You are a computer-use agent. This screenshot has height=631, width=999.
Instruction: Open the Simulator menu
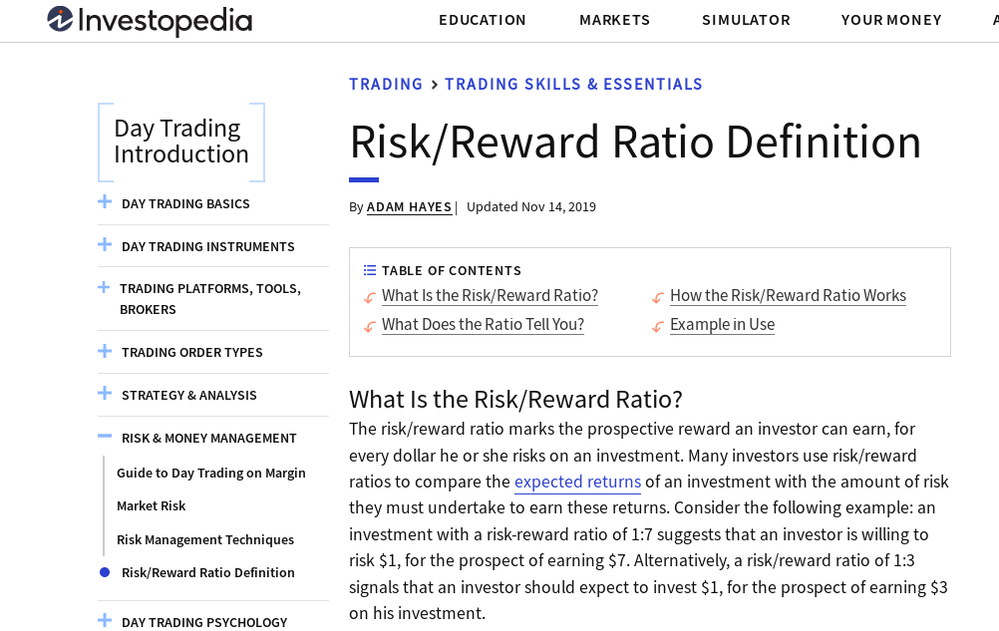[x=746, y=20]
